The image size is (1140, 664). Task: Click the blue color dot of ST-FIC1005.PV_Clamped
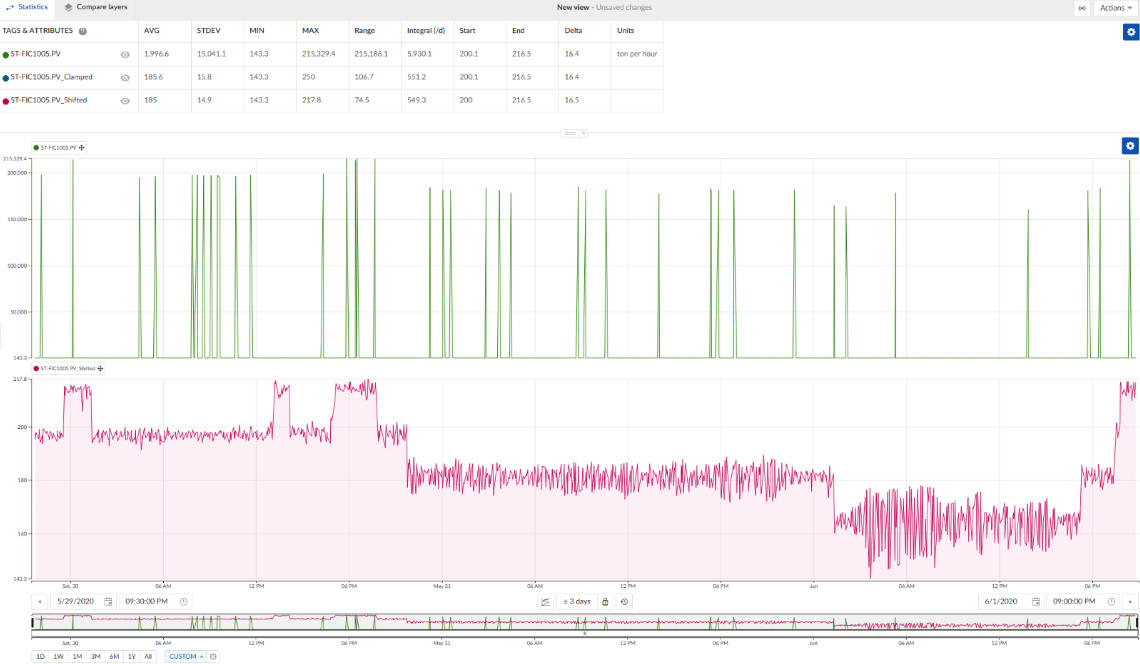tap(6, 78)
